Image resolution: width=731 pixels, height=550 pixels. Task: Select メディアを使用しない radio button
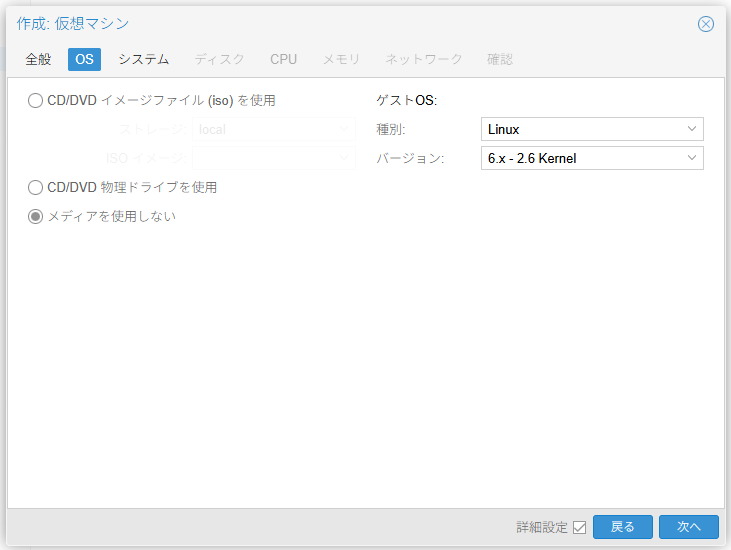(x=36, y=216)
